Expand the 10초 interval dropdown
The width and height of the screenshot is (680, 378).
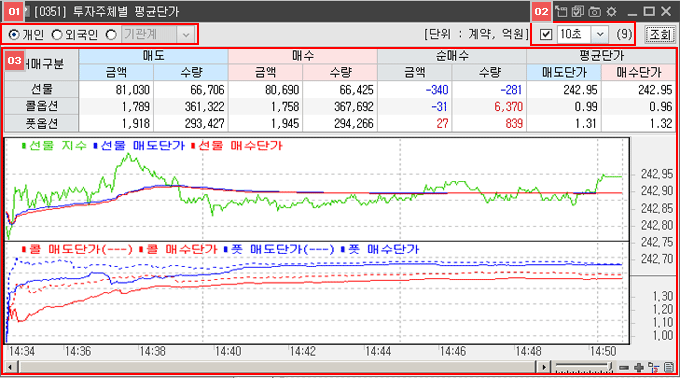[x=600, y=34]
